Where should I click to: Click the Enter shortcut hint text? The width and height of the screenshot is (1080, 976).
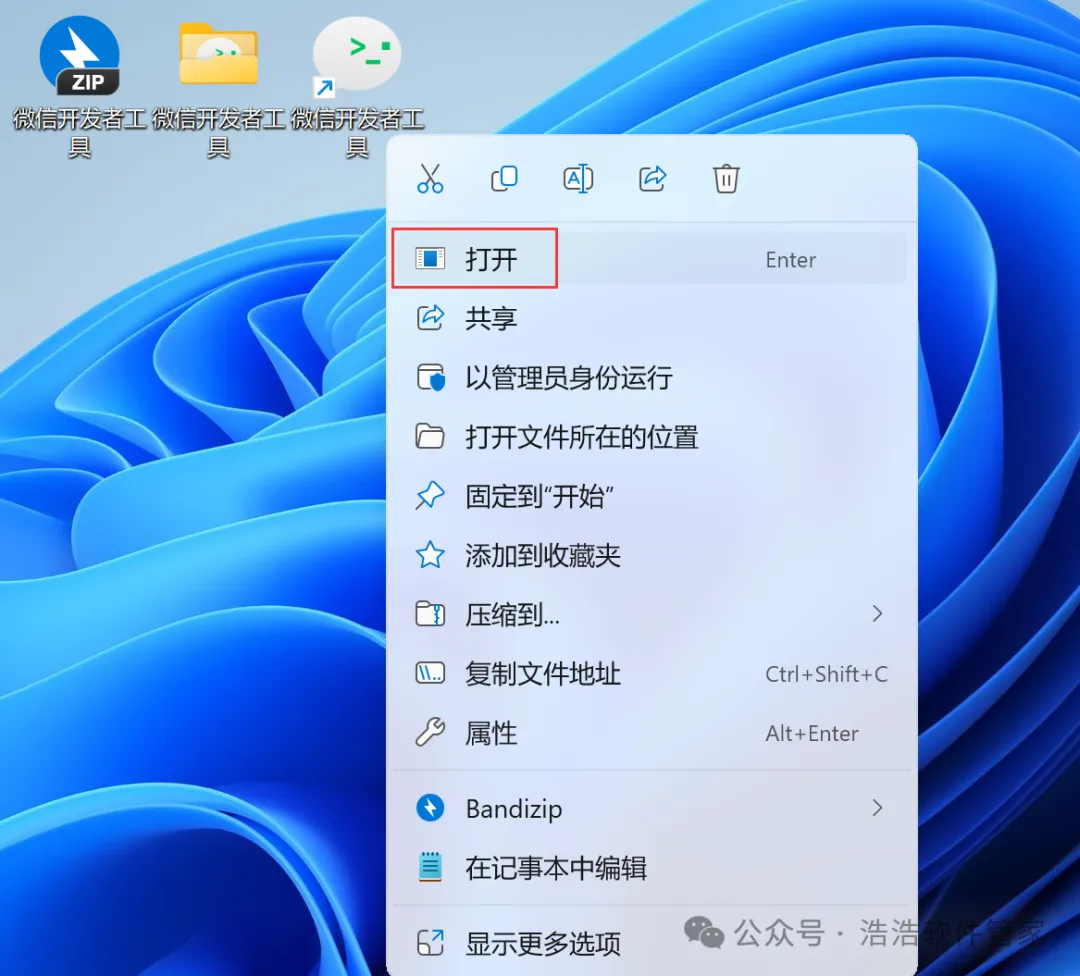pyautogui.click(x=791, y=260)
